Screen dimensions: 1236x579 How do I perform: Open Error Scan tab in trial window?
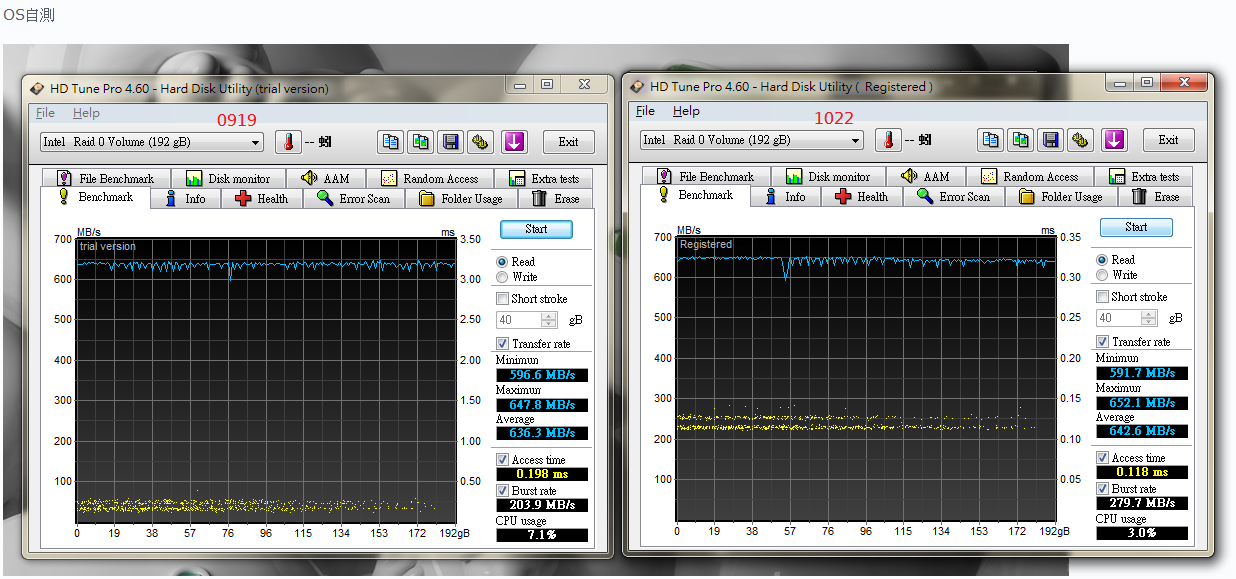click(x=354, y=199)
